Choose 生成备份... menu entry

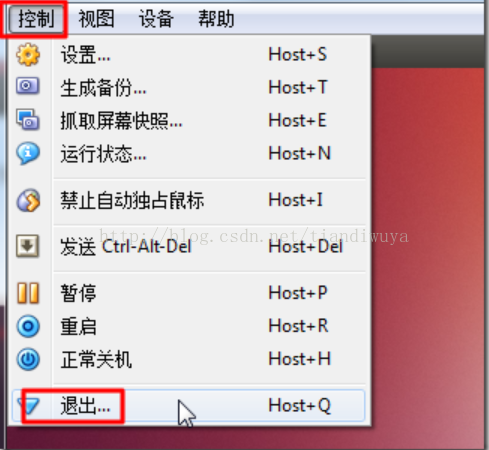[x=189, y=87]
